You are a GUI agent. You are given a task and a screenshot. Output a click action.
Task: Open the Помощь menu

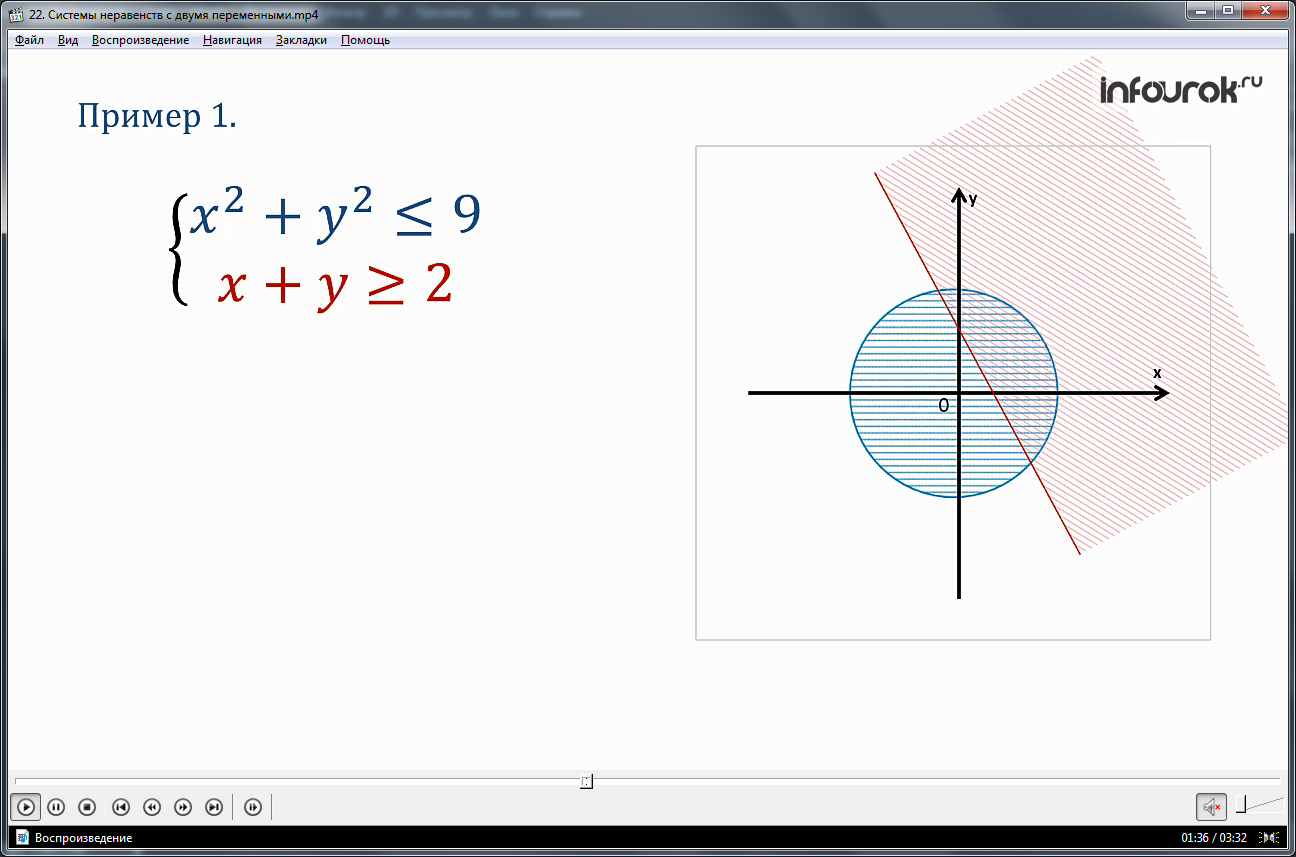click(365, 40)
